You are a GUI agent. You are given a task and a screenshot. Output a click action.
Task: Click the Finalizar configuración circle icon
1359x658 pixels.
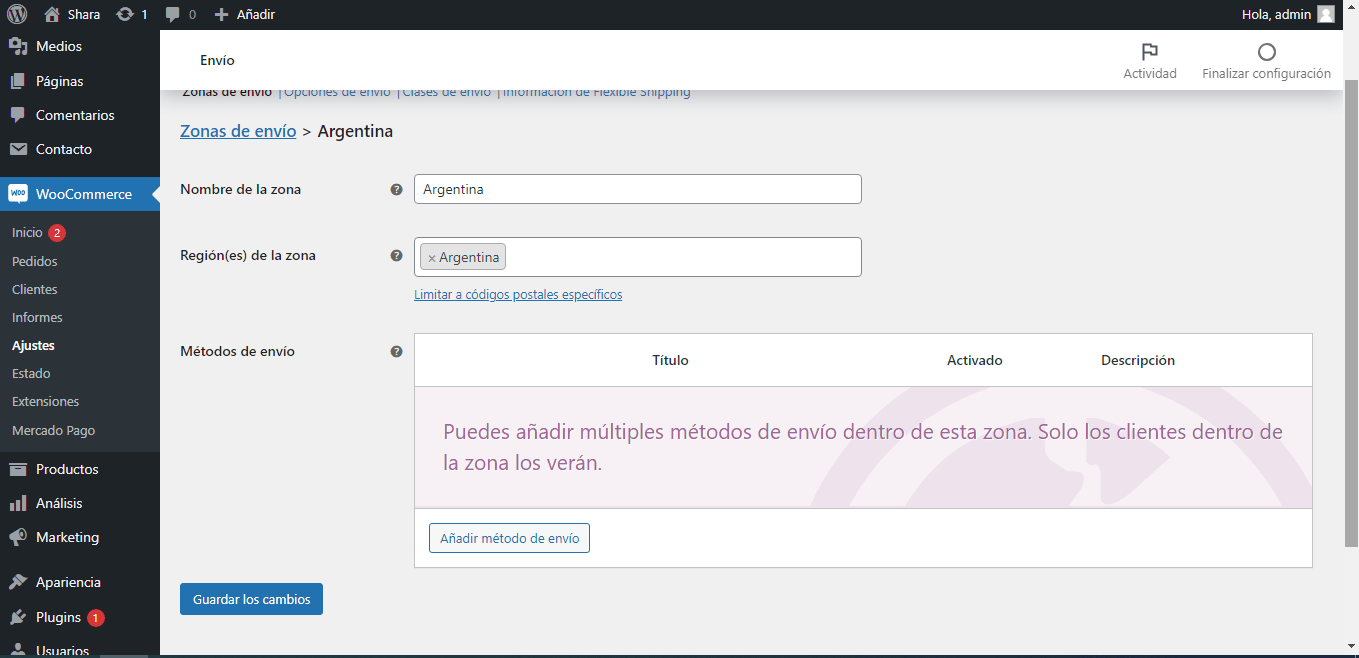tap(1266, 52)
